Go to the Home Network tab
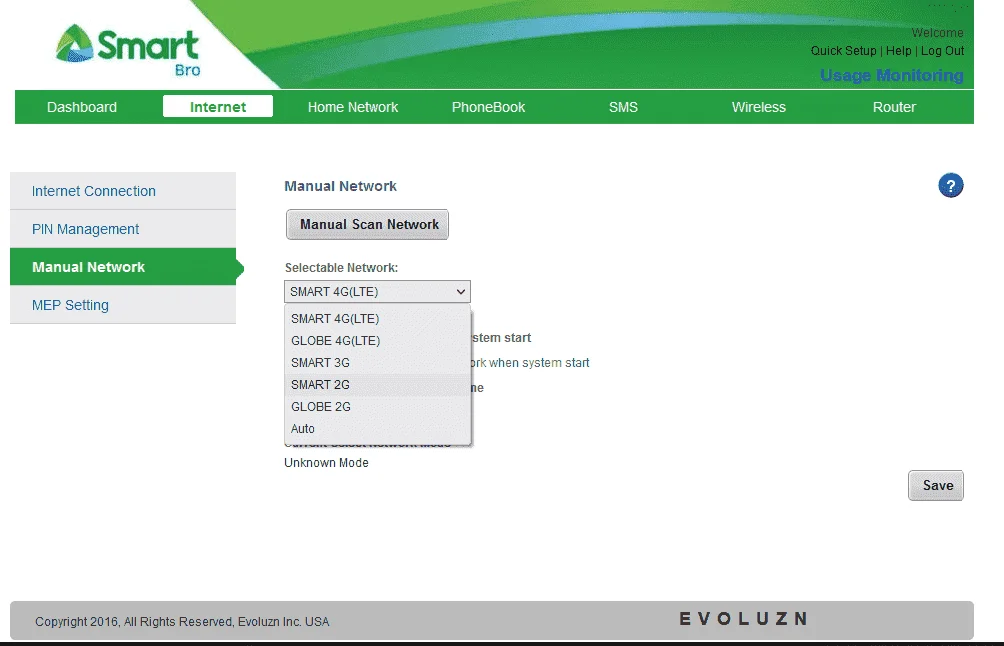 click(x=353, y=107)
